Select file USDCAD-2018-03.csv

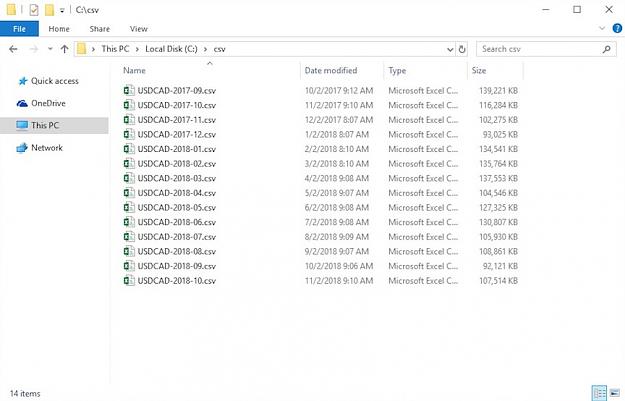pyautogui.click(x=177, y=178)
